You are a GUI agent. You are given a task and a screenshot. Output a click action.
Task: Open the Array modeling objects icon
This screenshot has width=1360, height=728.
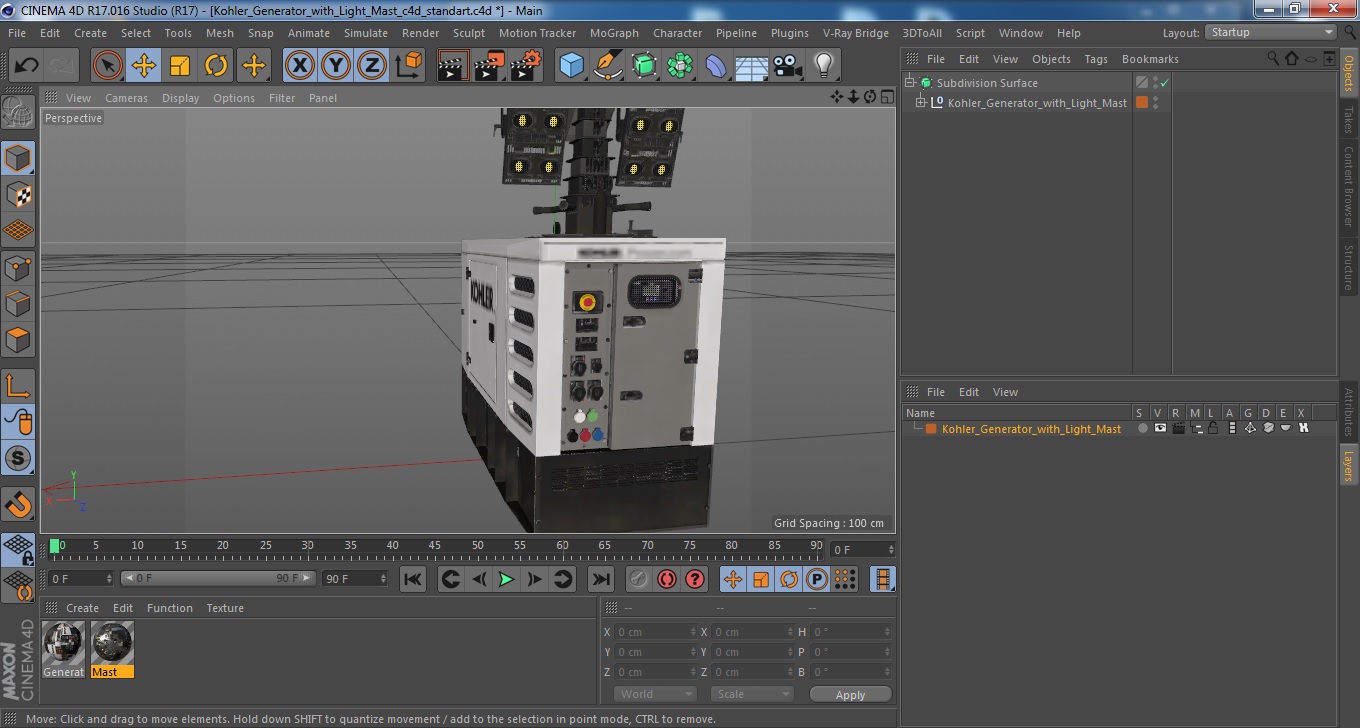click(x=680, y=66)
